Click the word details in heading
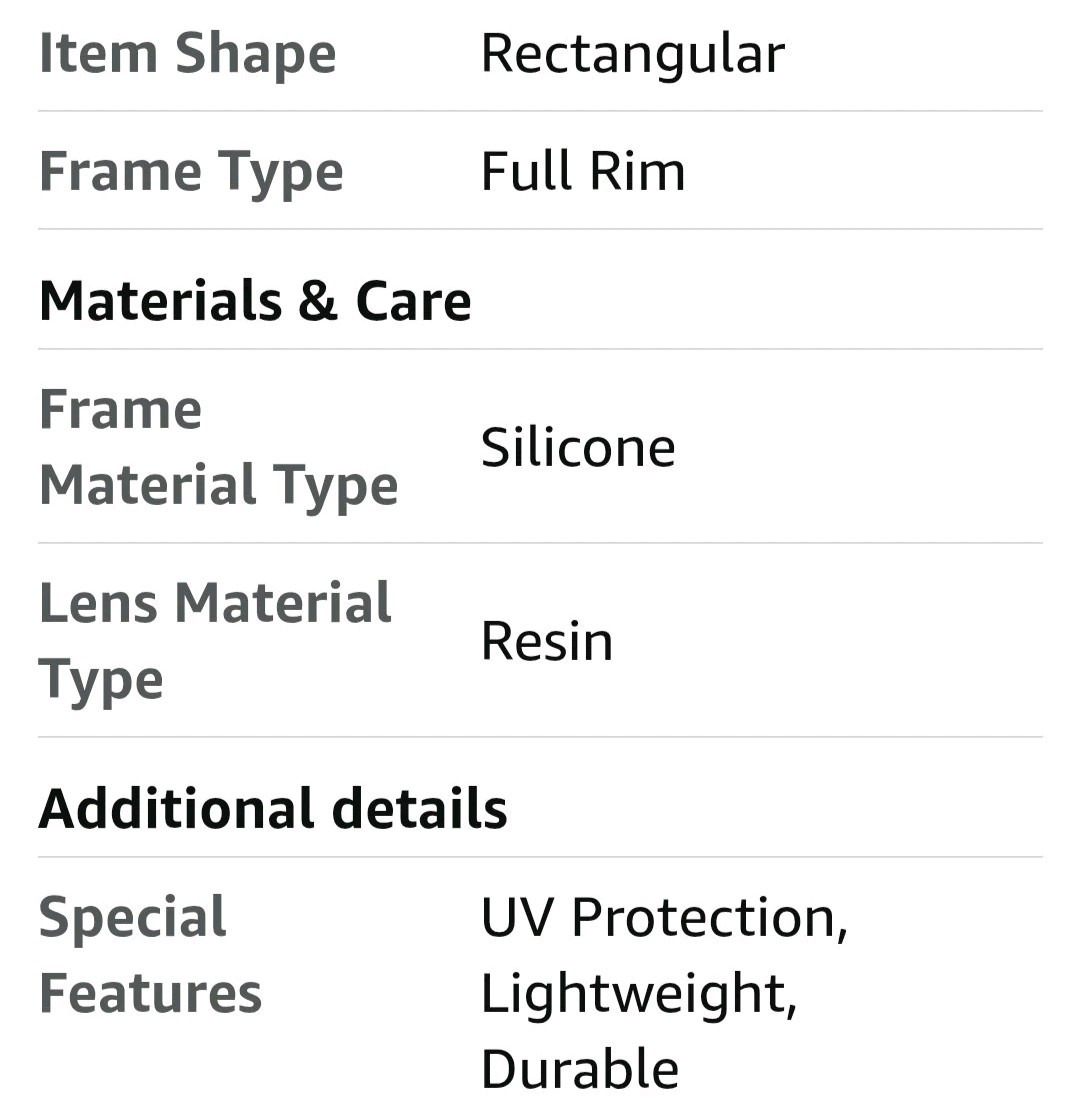This screenshot has height=1115, width=1079. point(420,808)
